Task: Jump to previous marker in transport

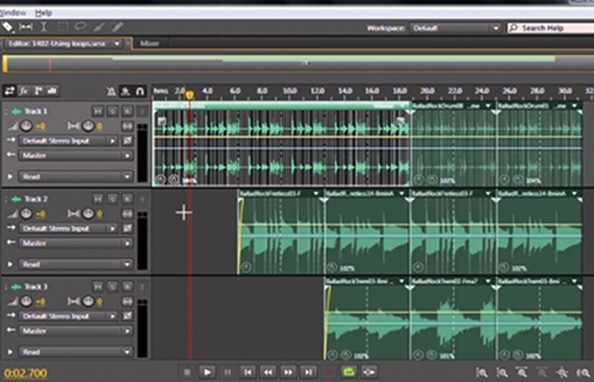Action: [248, 372]
